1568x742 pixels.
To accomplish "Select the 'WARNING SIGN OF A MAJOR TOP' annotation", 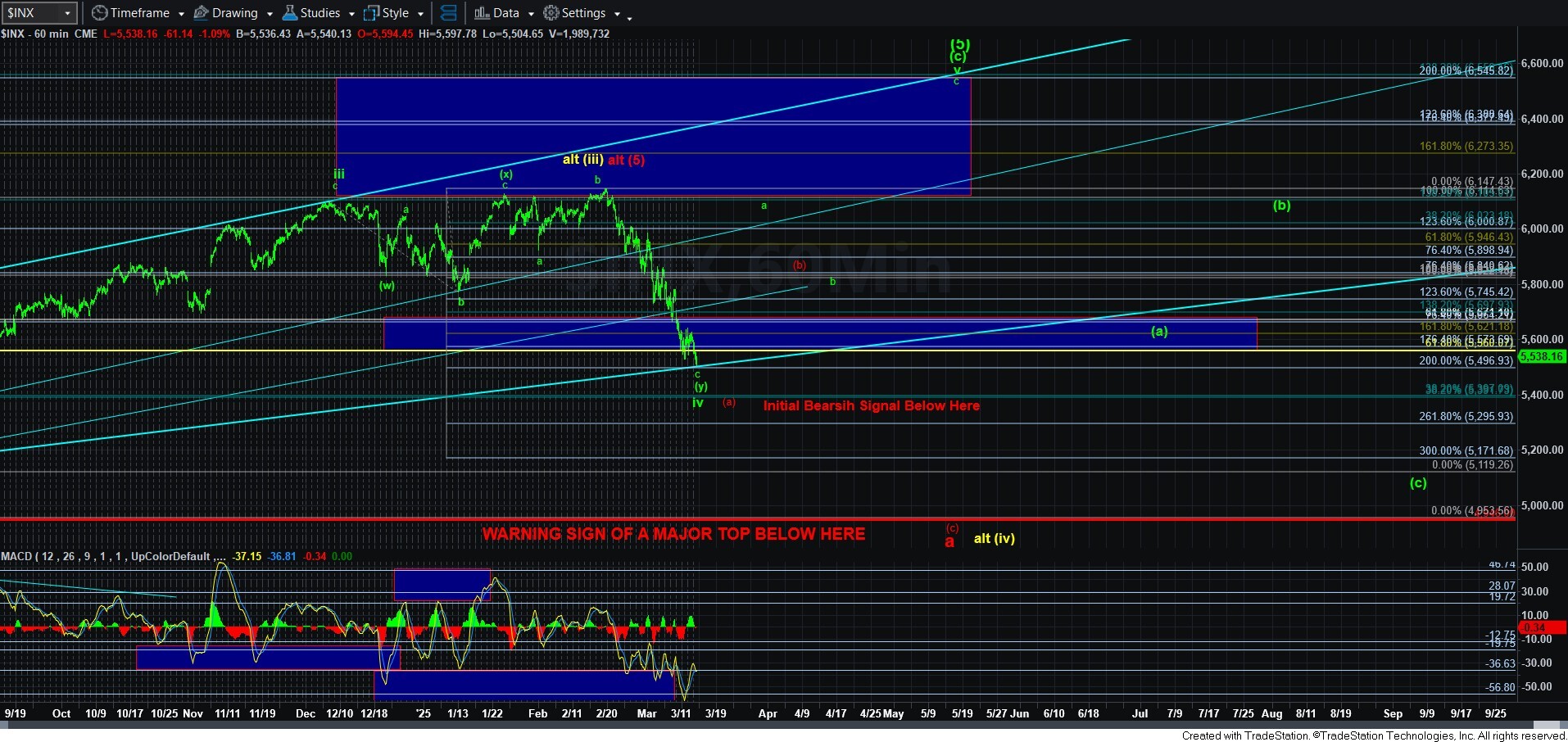I will coord(673,534).
